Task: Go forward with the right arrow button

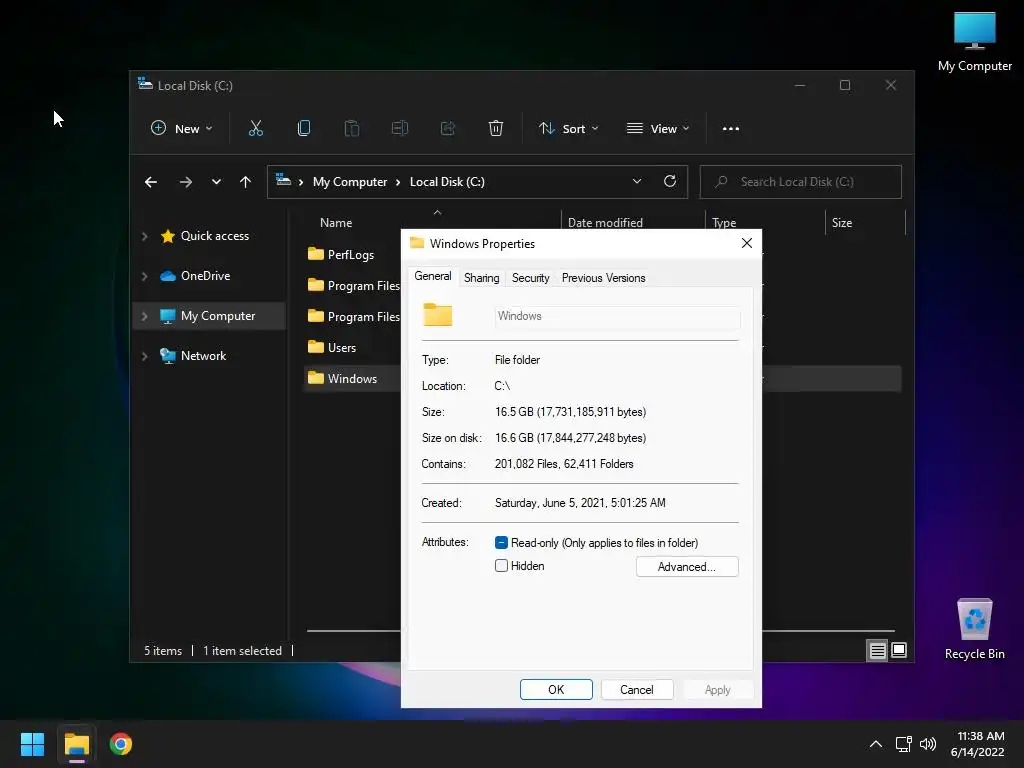Action: coord(185,182)
